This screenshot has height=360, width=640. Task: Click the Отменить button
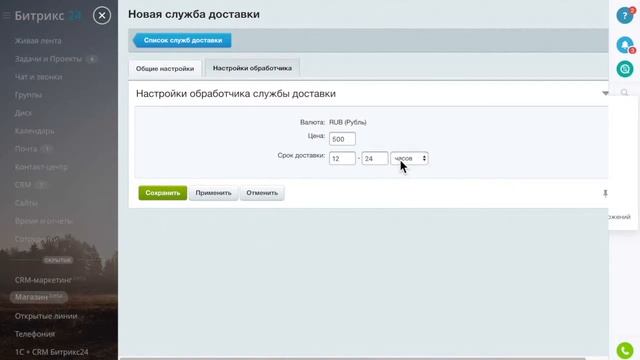tap(262, 193)
